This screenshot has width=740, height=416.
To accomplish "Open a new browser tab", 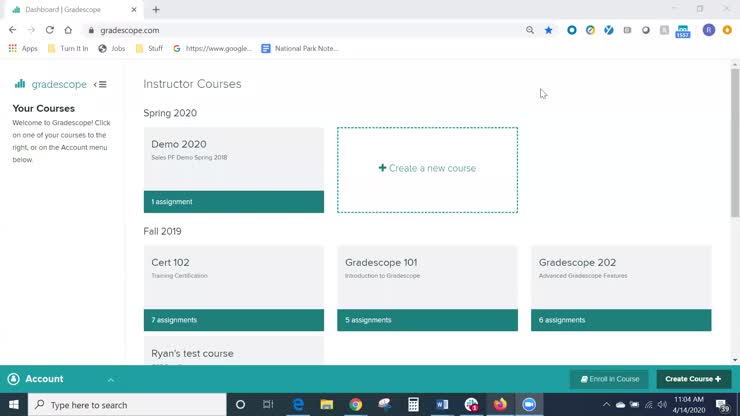I will pos(155,10).
